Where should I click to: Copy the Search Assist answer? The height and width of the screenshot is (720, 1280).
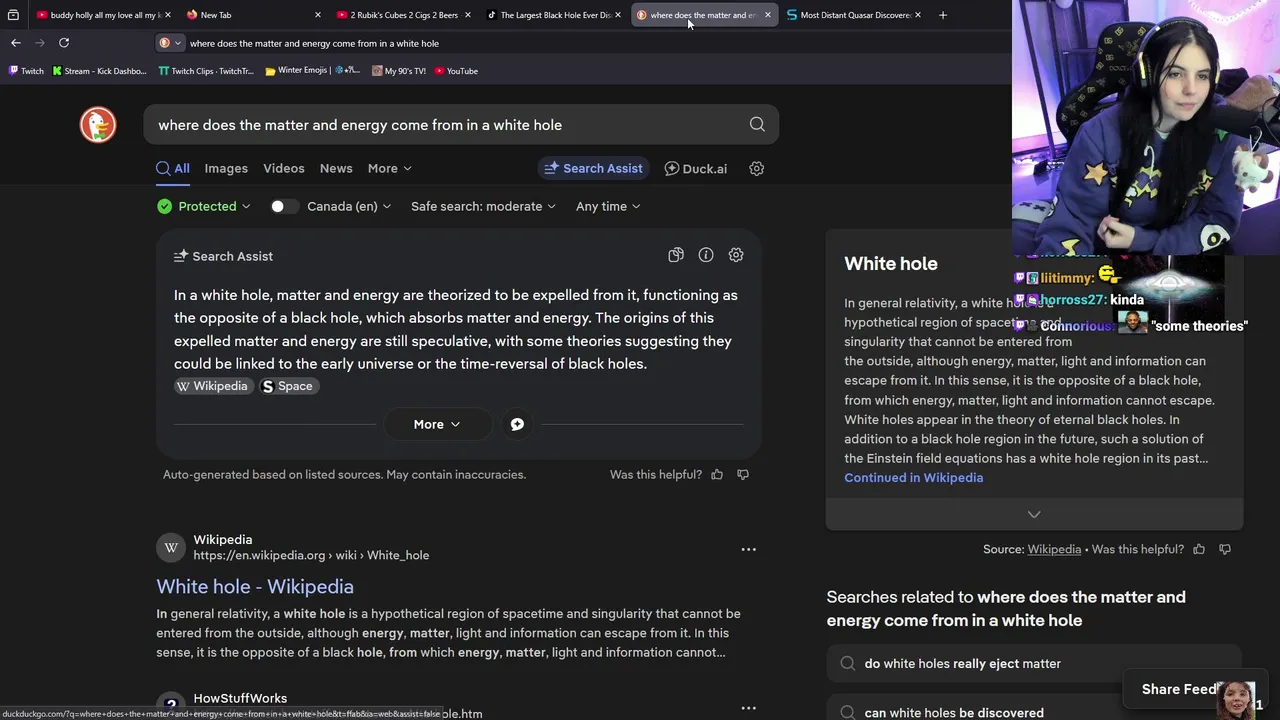coord(676,255)
